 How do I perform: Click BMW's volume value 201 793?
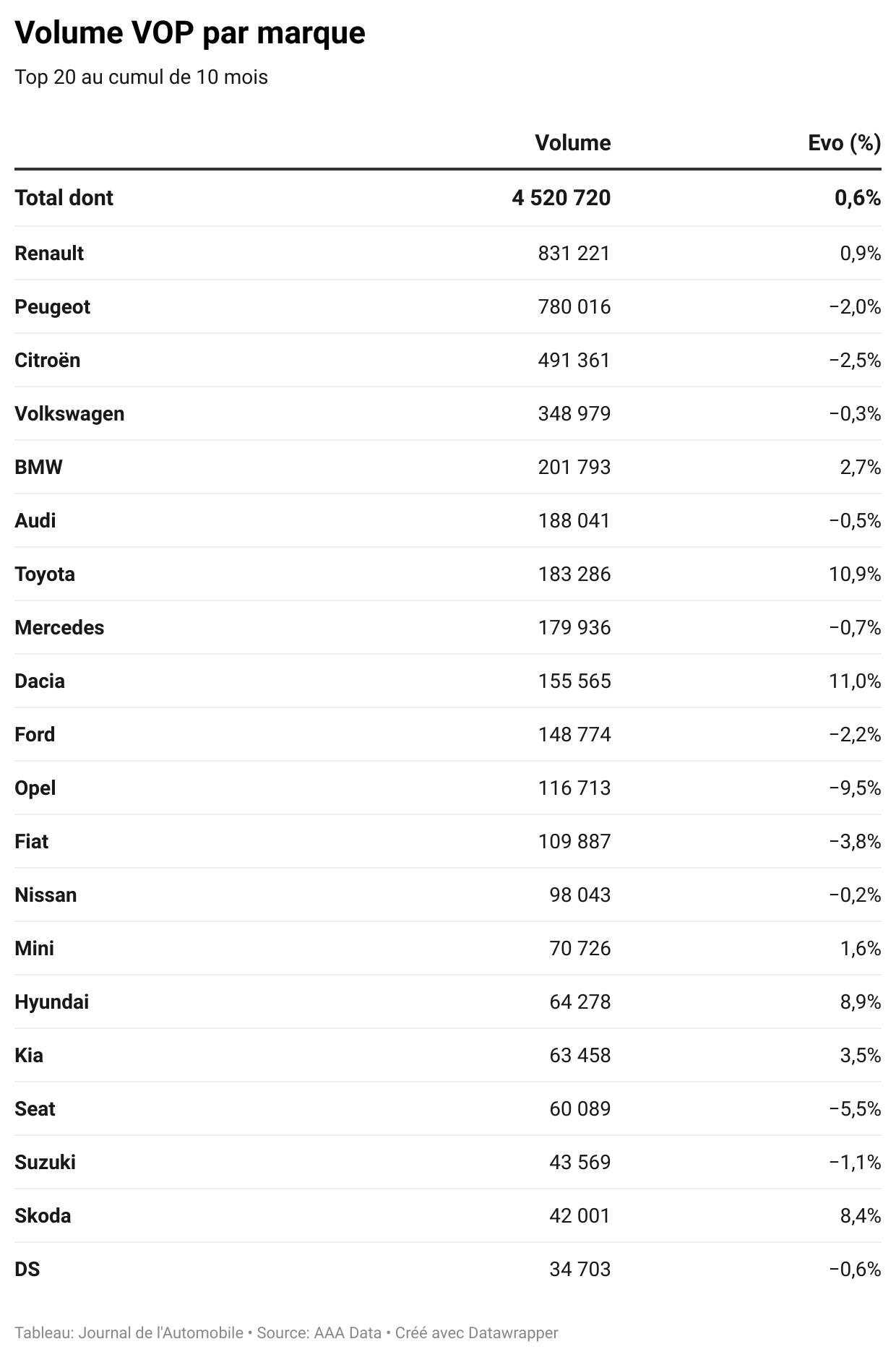[x=574, y=467]
